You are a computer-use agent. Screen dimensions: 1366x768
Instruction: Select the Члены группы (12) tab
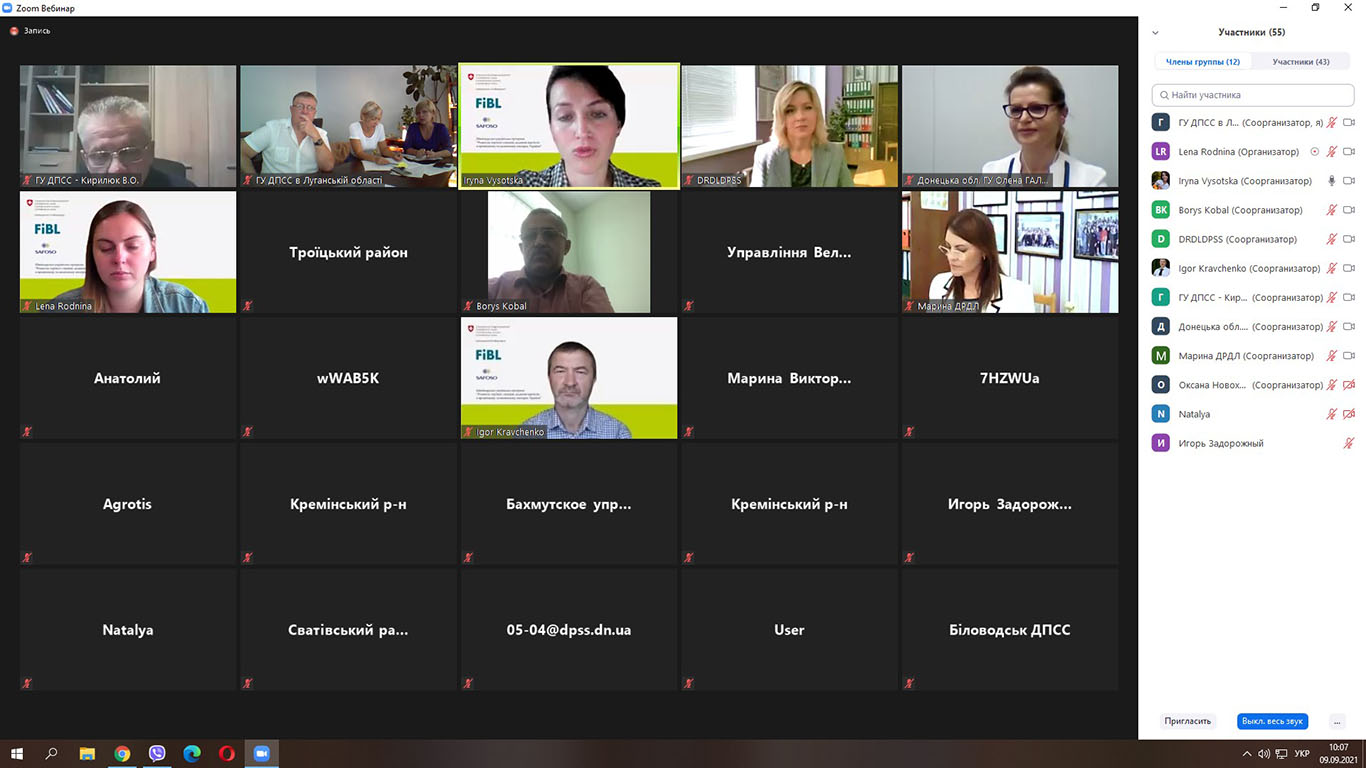[x=1203, y=62]
